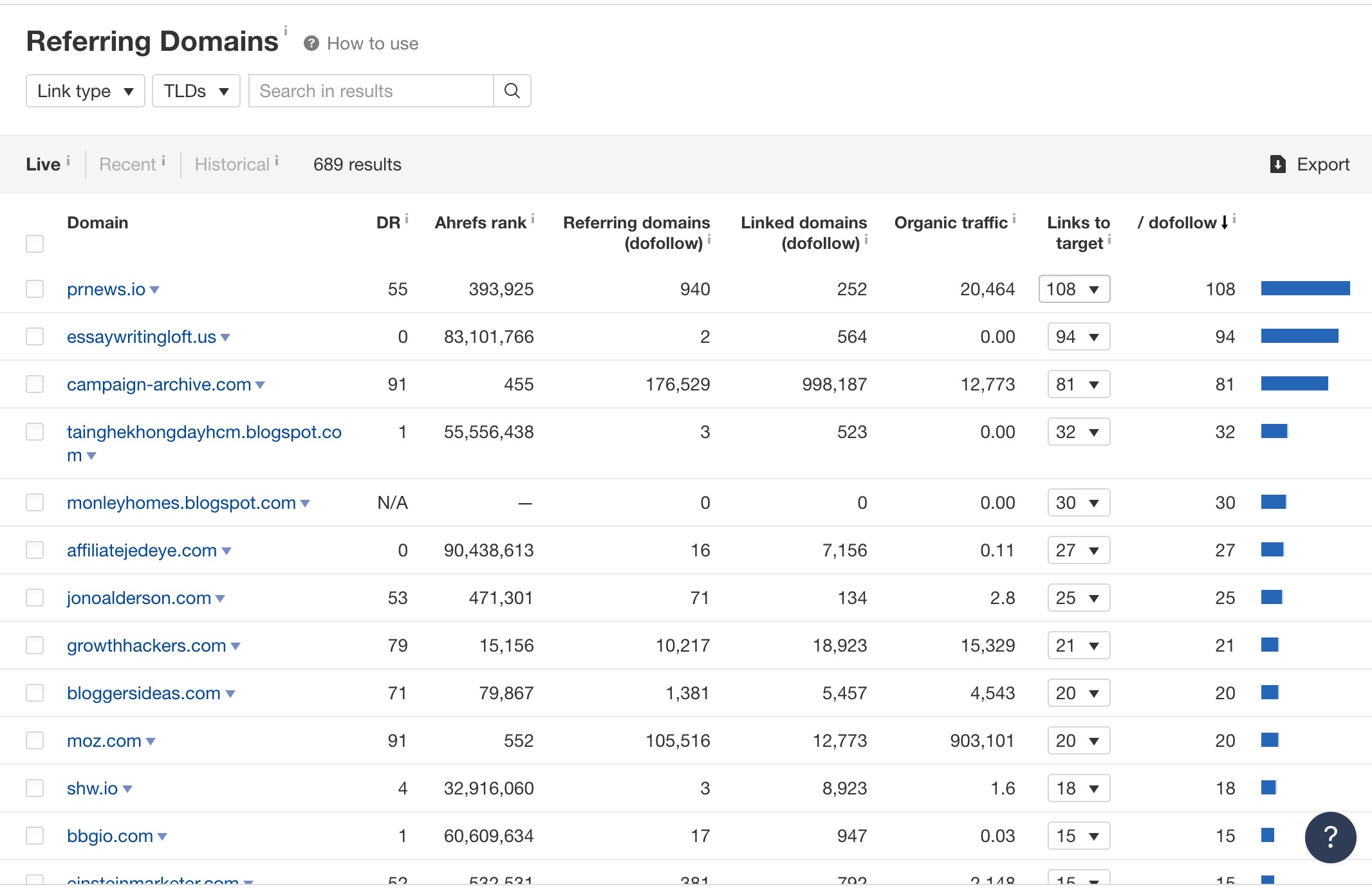Open the moz.com domain link
The height and width of the screenshot is (889, 1372).
(104, 741)
